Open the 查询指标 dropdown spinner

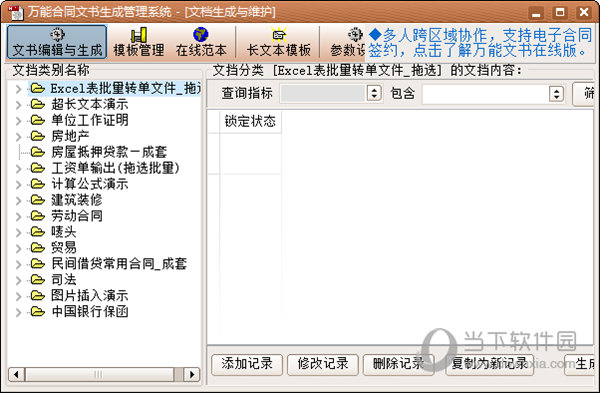pyautogui.click(x=374, y=93)
